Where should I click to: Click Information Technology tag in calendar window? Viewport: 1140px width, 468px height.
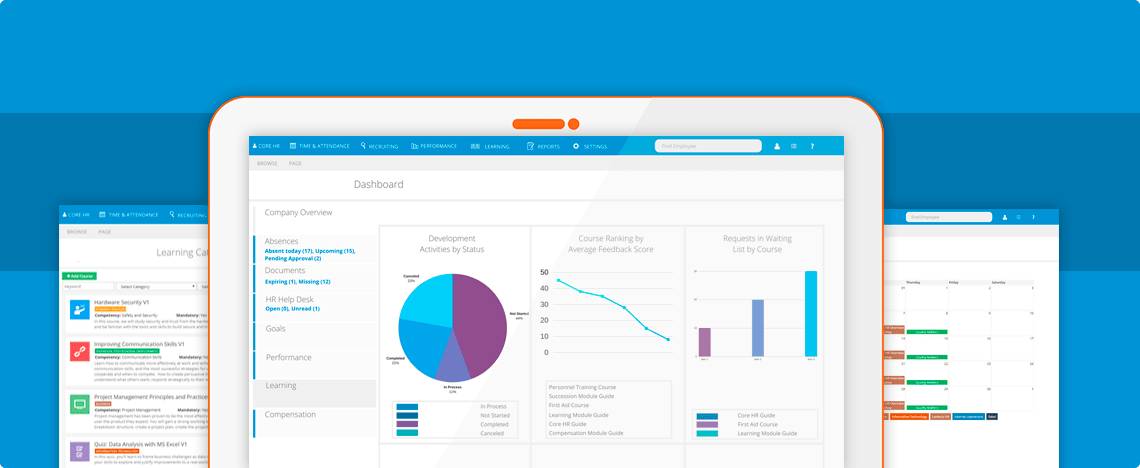click(x=909, y=416)
